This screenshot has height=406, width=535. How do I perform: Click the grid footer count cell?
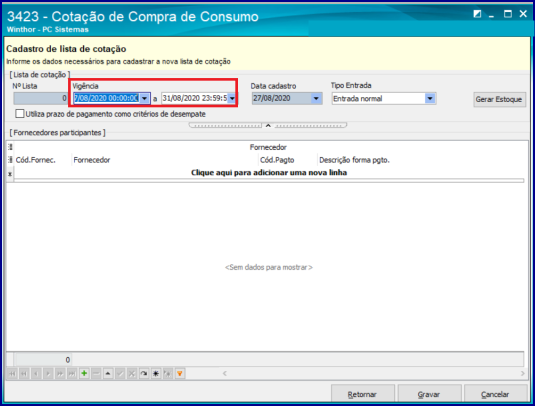pyautogui.click(x=43, y=360)
